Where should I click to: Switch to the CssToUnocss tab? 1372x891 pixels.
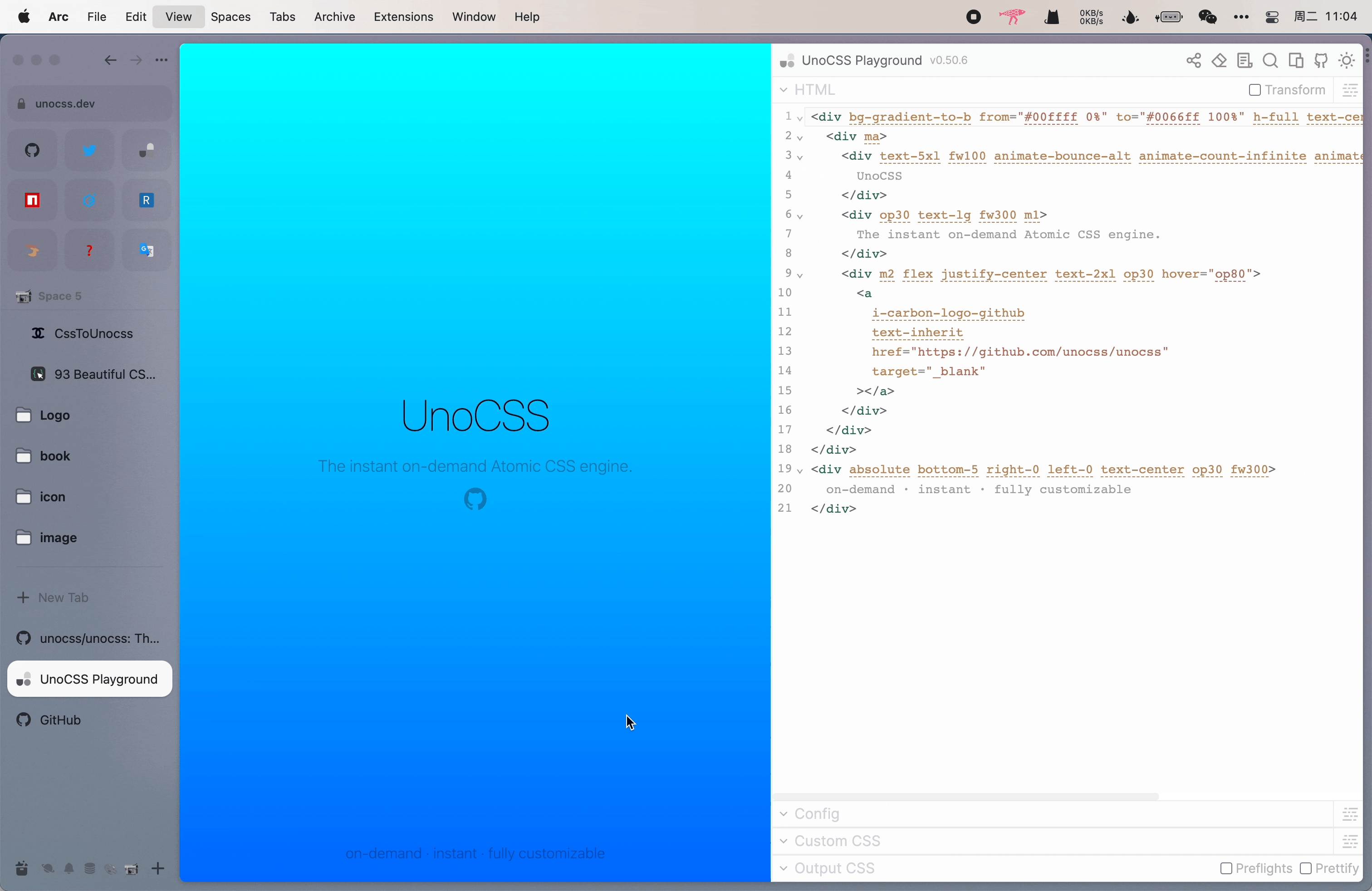[x=90, y=334]
